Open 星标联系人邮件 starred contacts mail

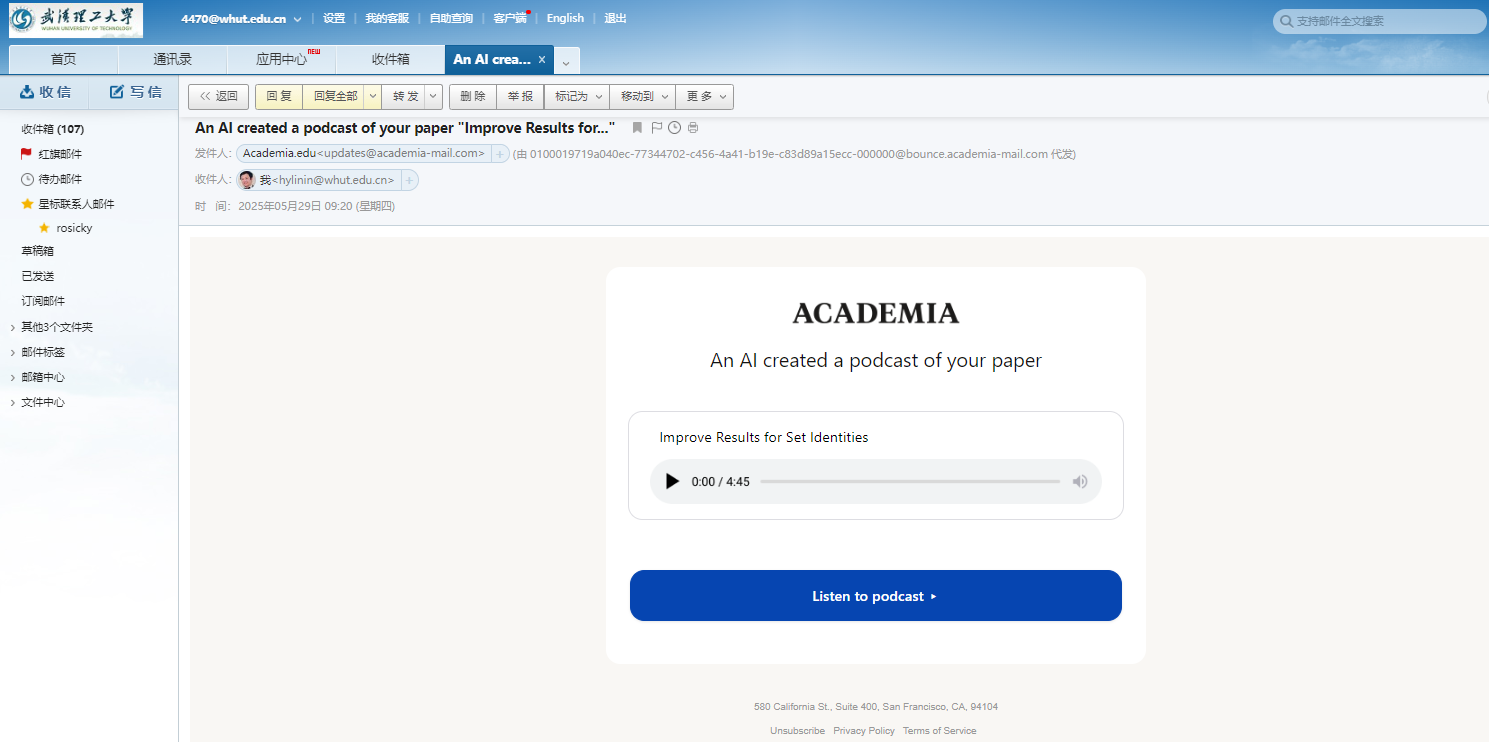(76, 204)
